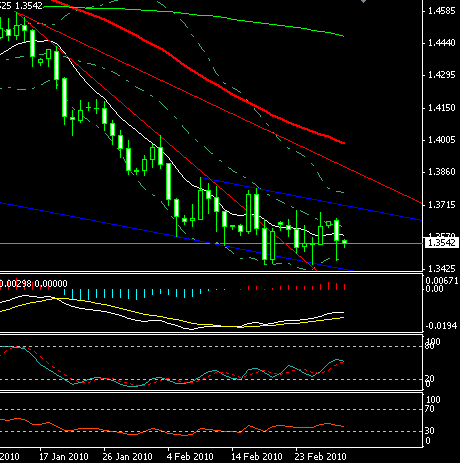Select the upper blue channel trendline
Image resolution: width=460 pixels, height=463 pixels.
tap(313, 199)
